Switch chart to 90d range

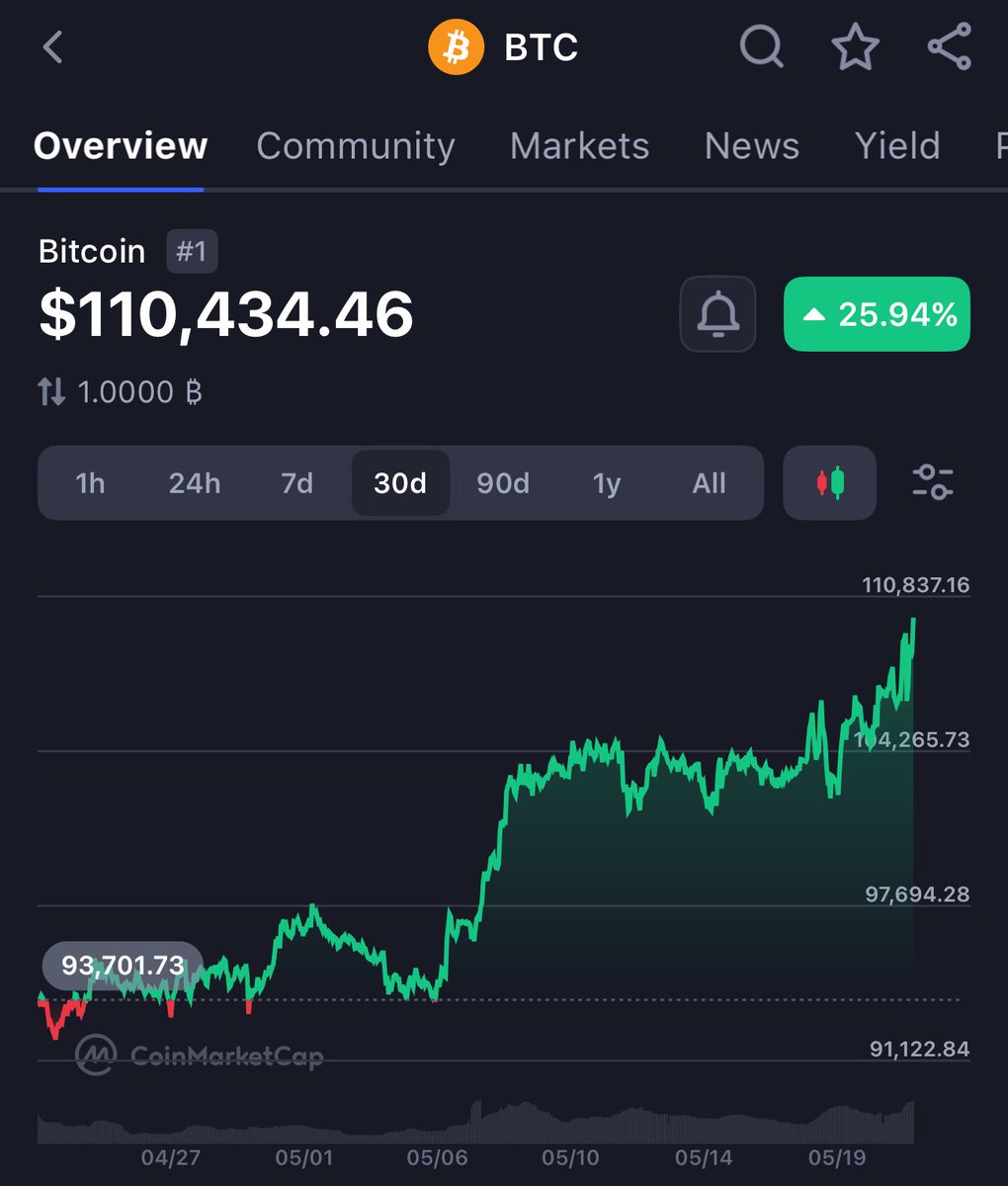pos(503,483)
